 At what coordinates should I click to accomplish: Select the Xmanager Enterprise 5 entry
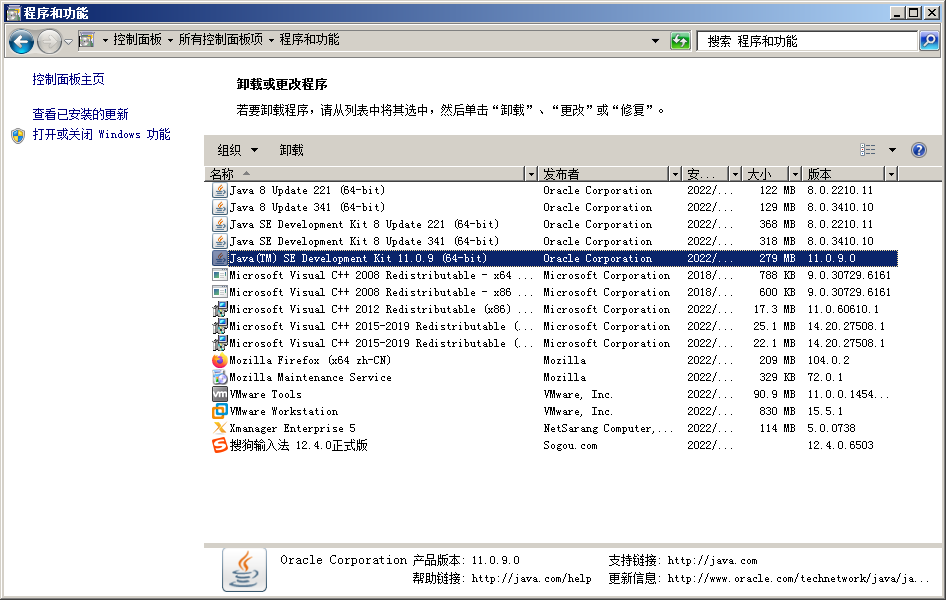click(554, 428)
